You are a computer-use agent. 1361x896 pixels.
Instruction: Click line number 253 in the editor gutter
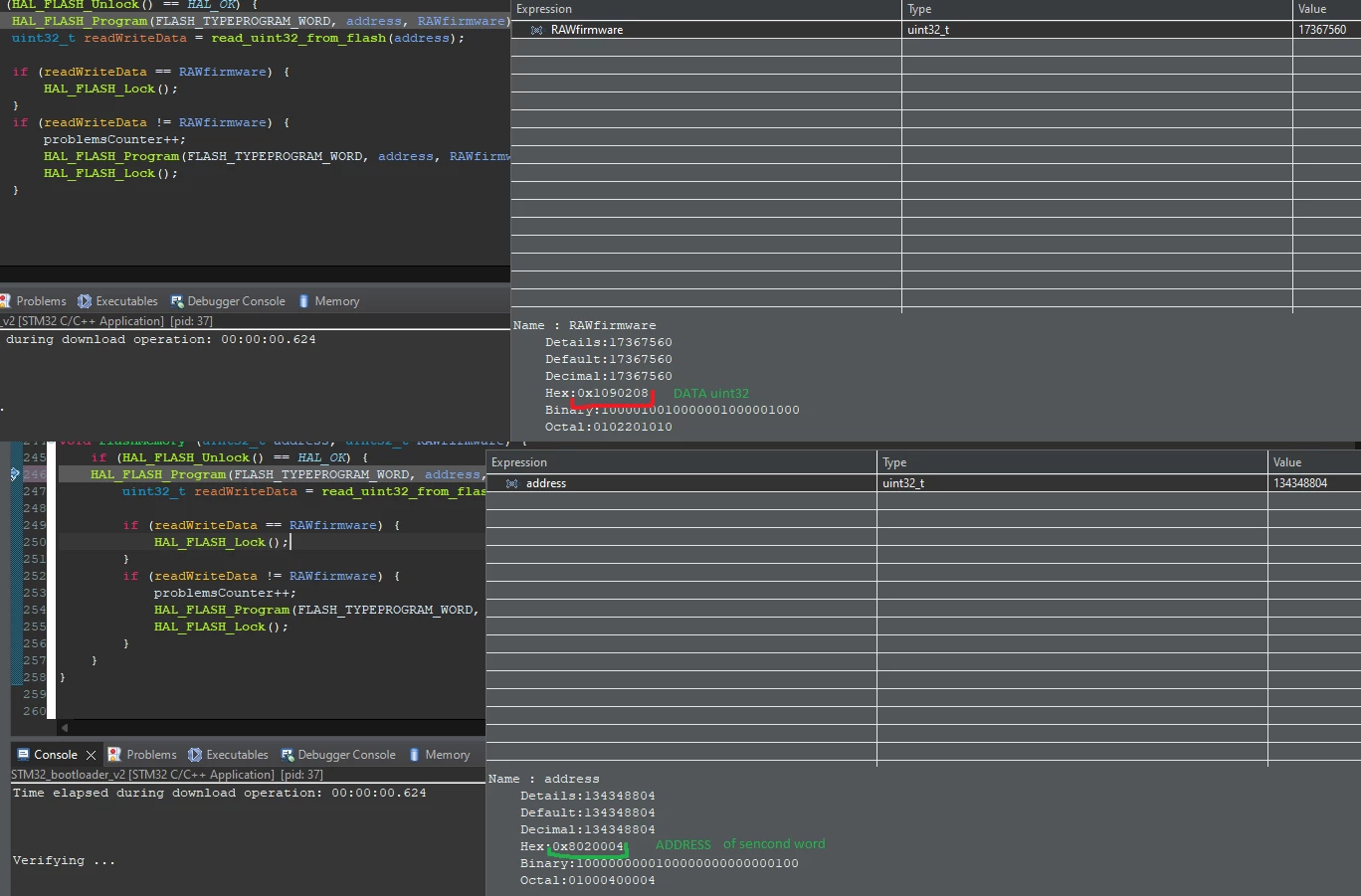(35, 593)
